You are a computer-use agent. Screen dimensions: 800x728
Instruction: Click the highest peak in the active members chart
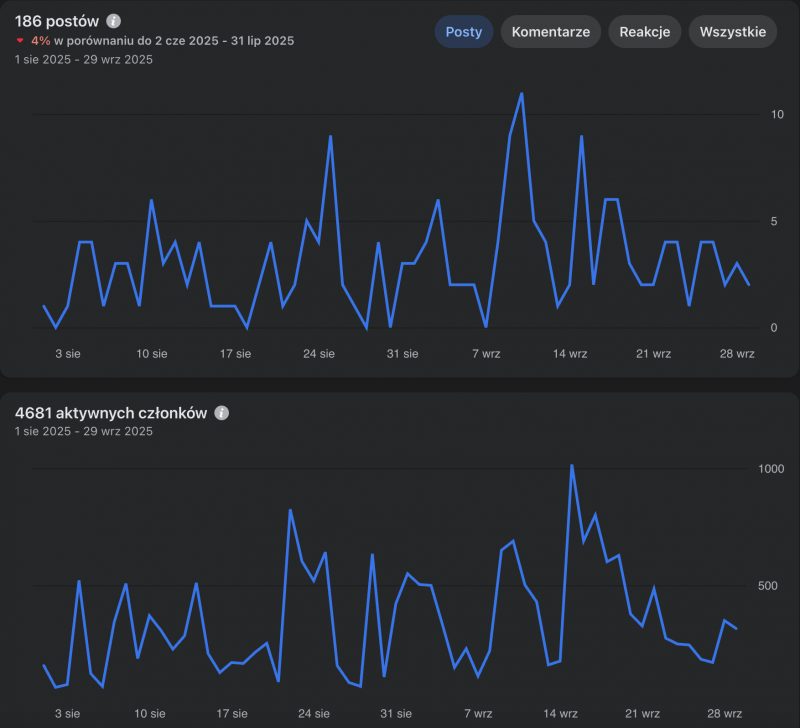[x=571, y=466]
